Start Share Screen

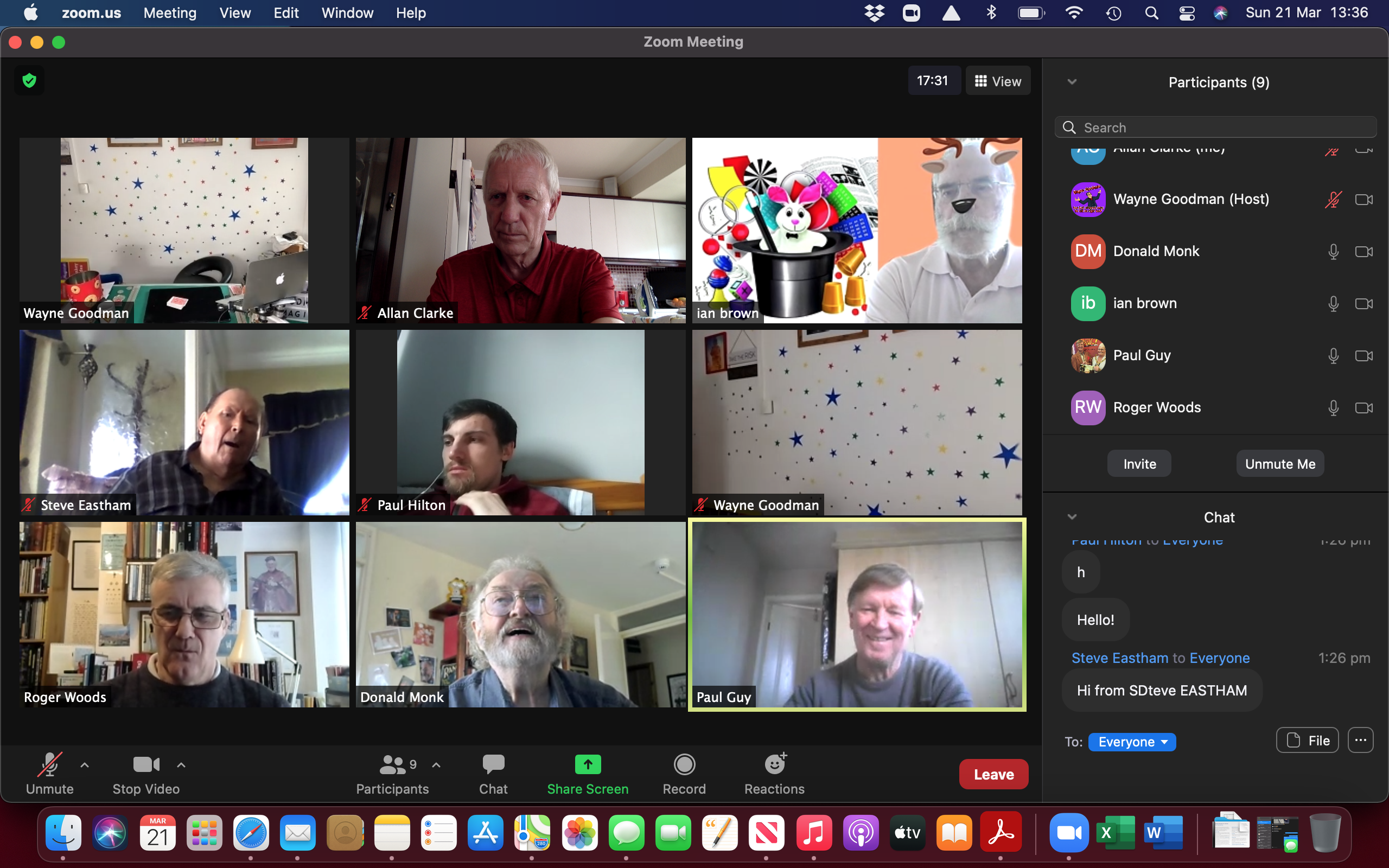click(x=588, y=773)
